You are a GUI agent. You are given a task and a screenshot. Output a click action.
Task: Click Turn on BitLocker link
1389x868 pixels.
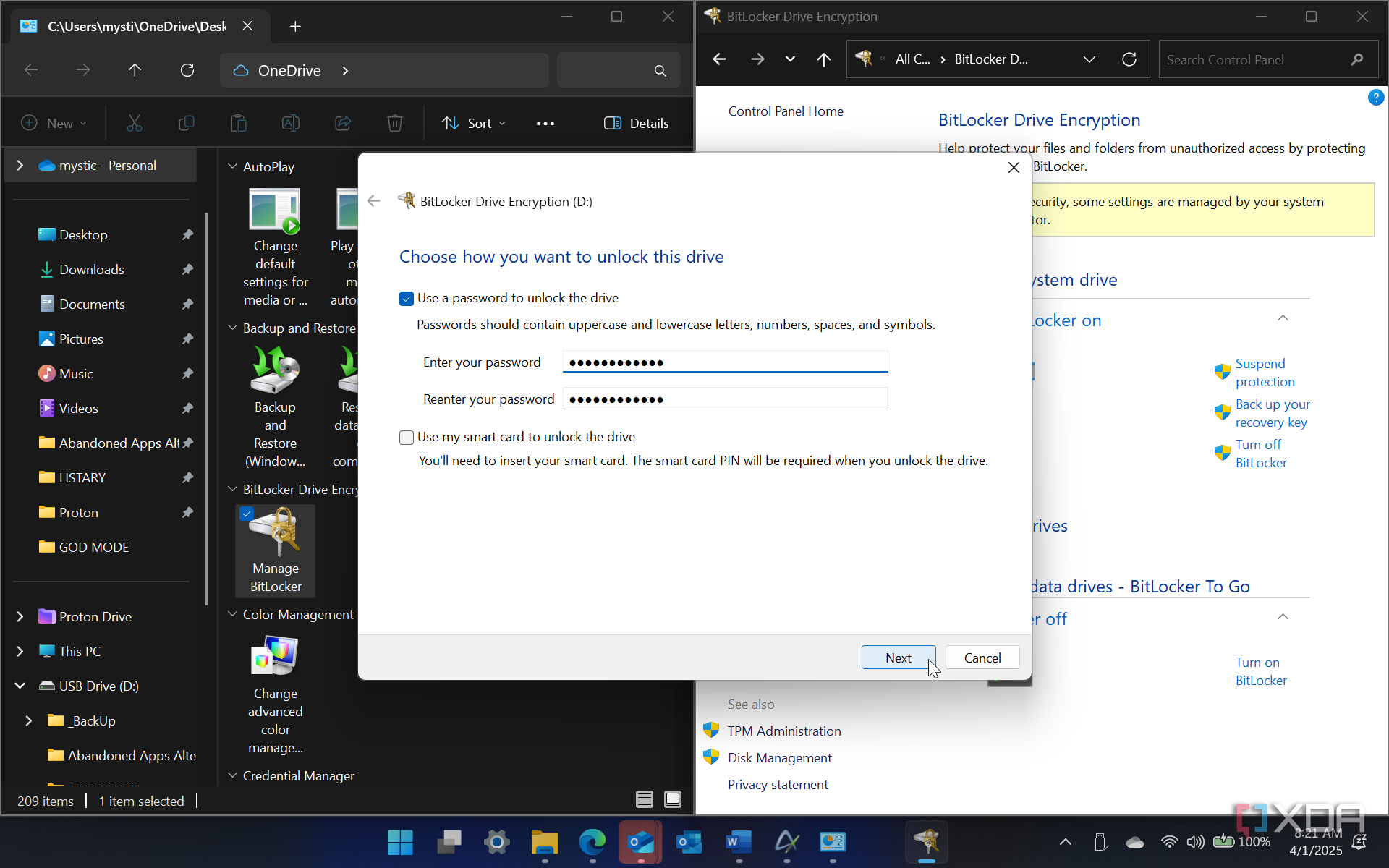tap(1261, 671)
